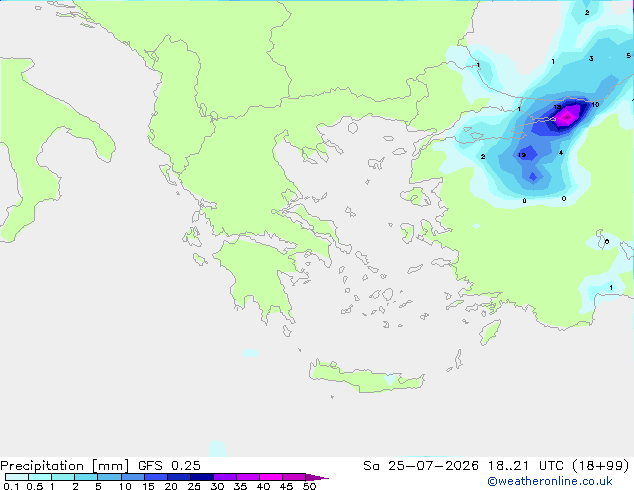
Task: Select the 5–10 mm legend color swatch
Action: click(109, 477)
